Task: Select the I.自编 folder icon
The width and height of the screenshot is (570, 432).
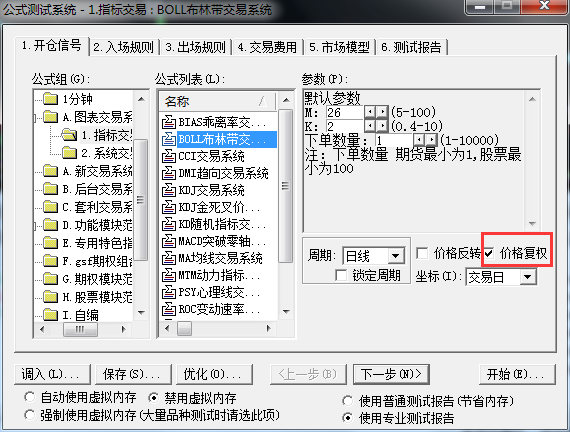Action: 51,315
